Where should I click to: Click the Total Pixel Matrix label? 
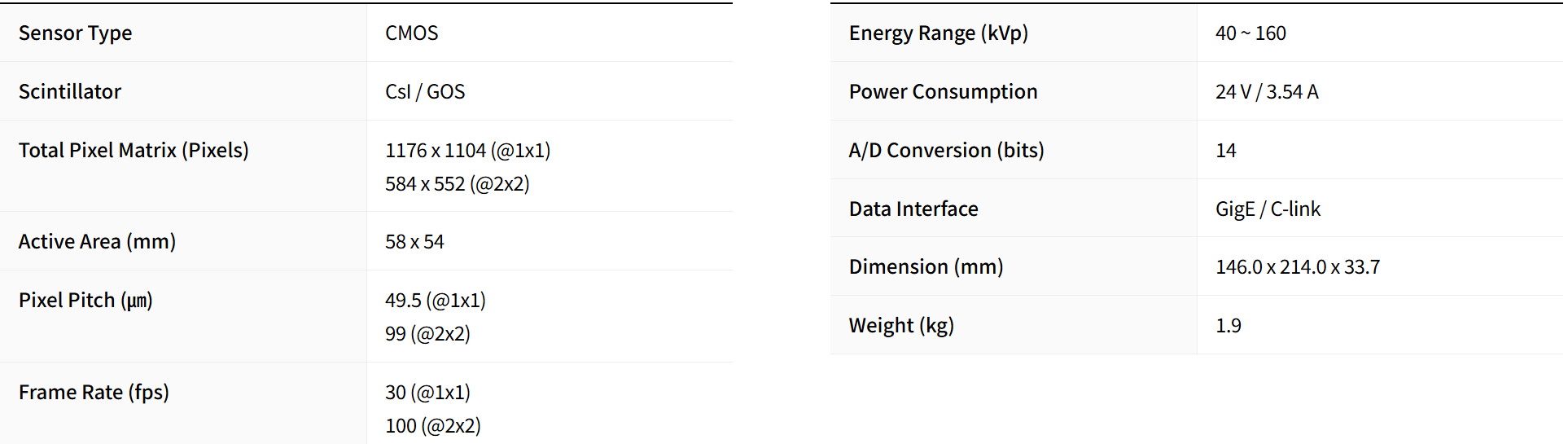134,151
